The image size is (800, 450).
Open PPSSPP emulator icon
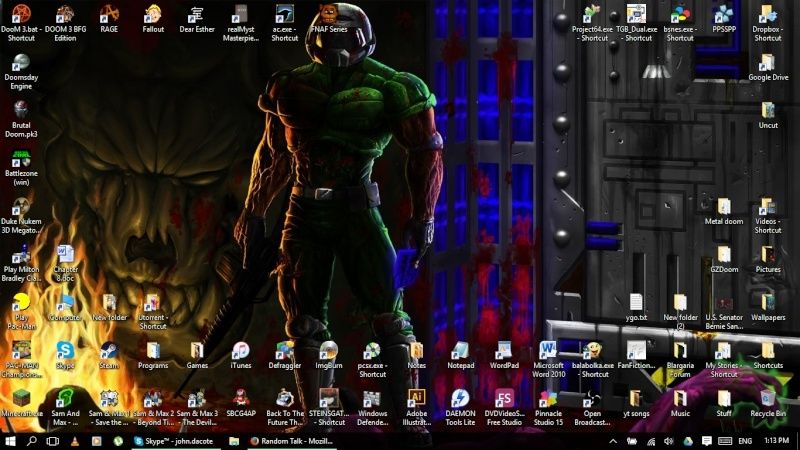(x=723, y=14)
